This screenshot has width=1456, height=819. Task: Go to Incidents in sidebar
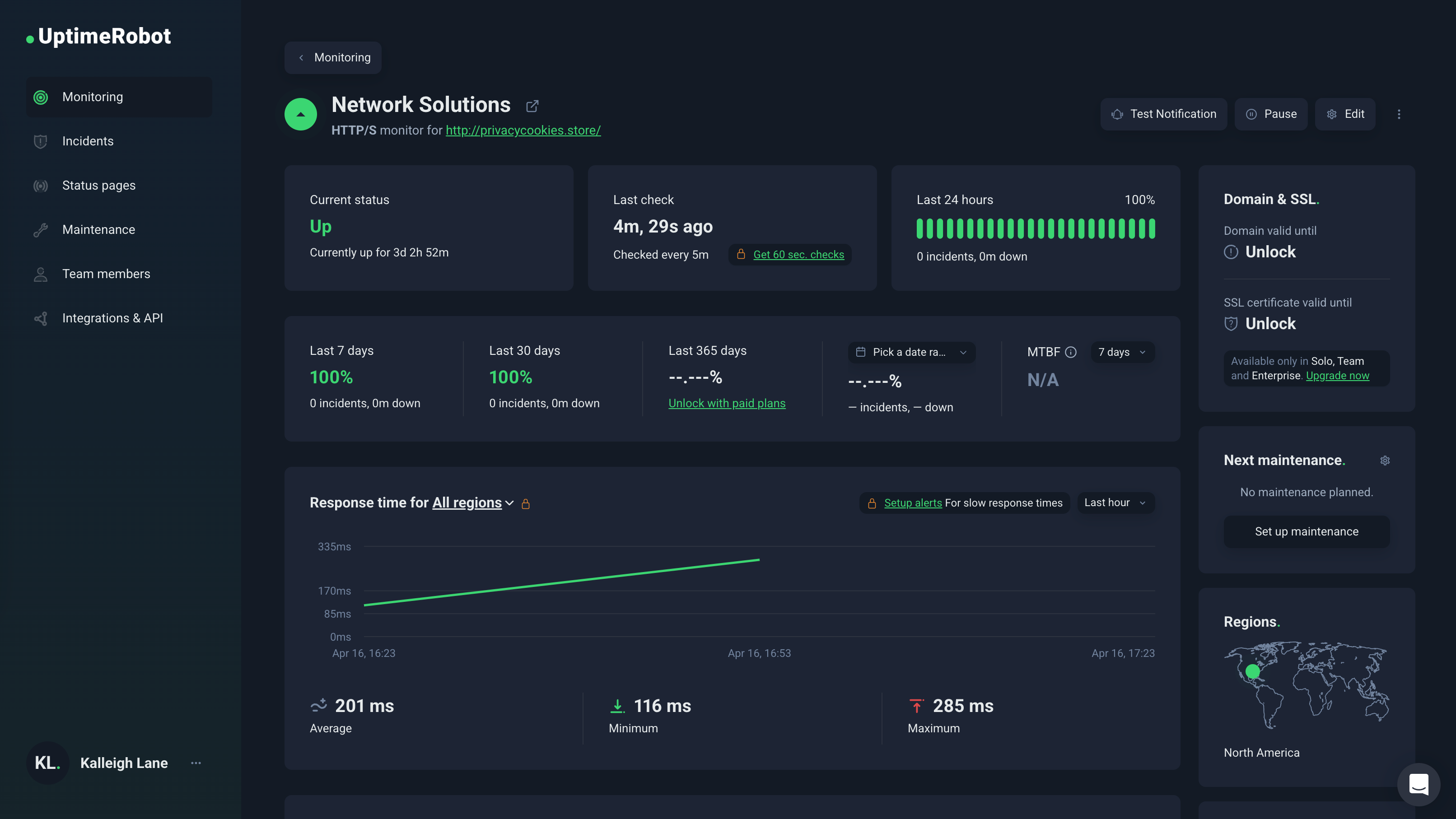pos(119,141)
